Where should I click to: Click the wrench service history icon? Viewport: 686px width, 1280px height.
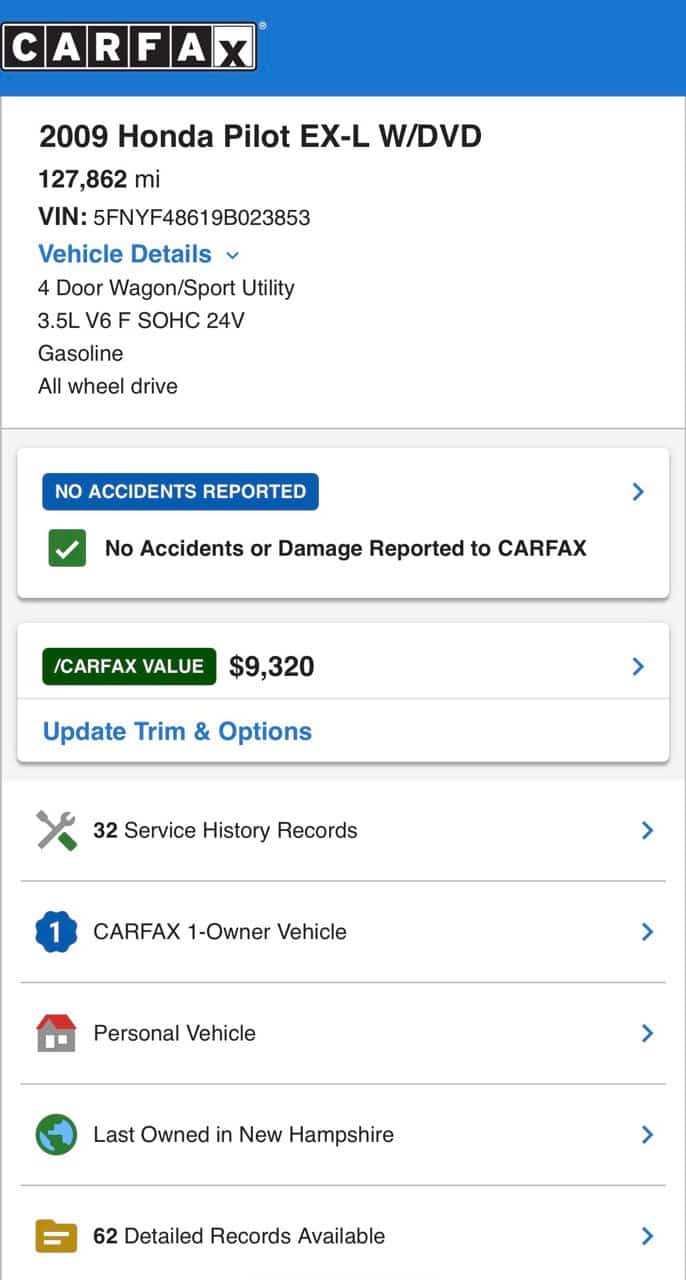coord(56,830)
